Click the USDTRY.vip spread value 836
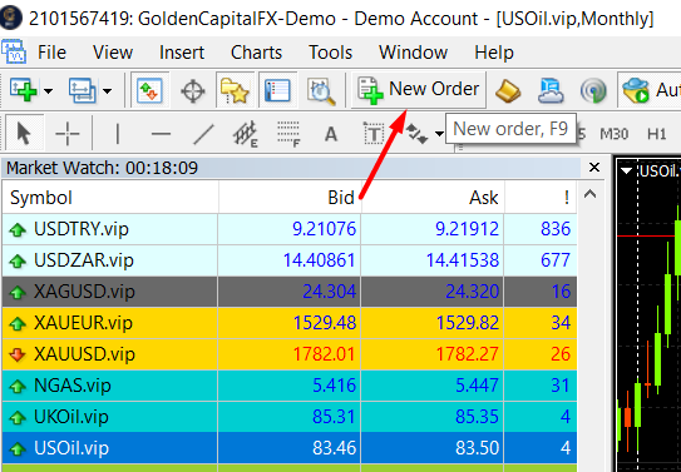Image resolution: width=681 pixels, height=472 pixels. (x=555, y=229)
